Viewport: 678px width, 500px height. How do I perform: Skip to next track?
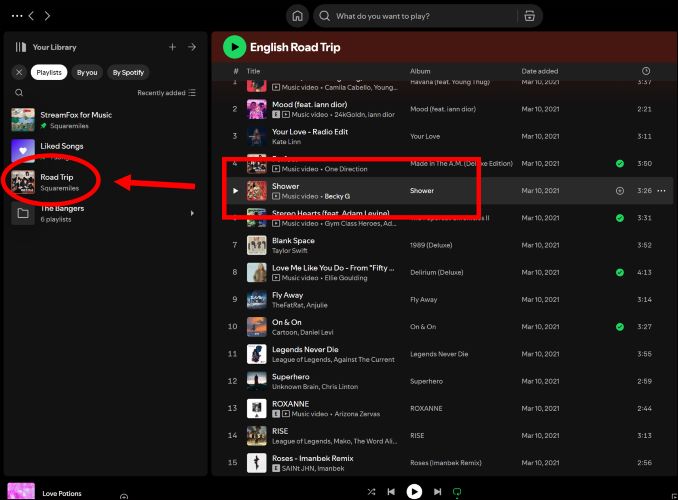point(438,492)
